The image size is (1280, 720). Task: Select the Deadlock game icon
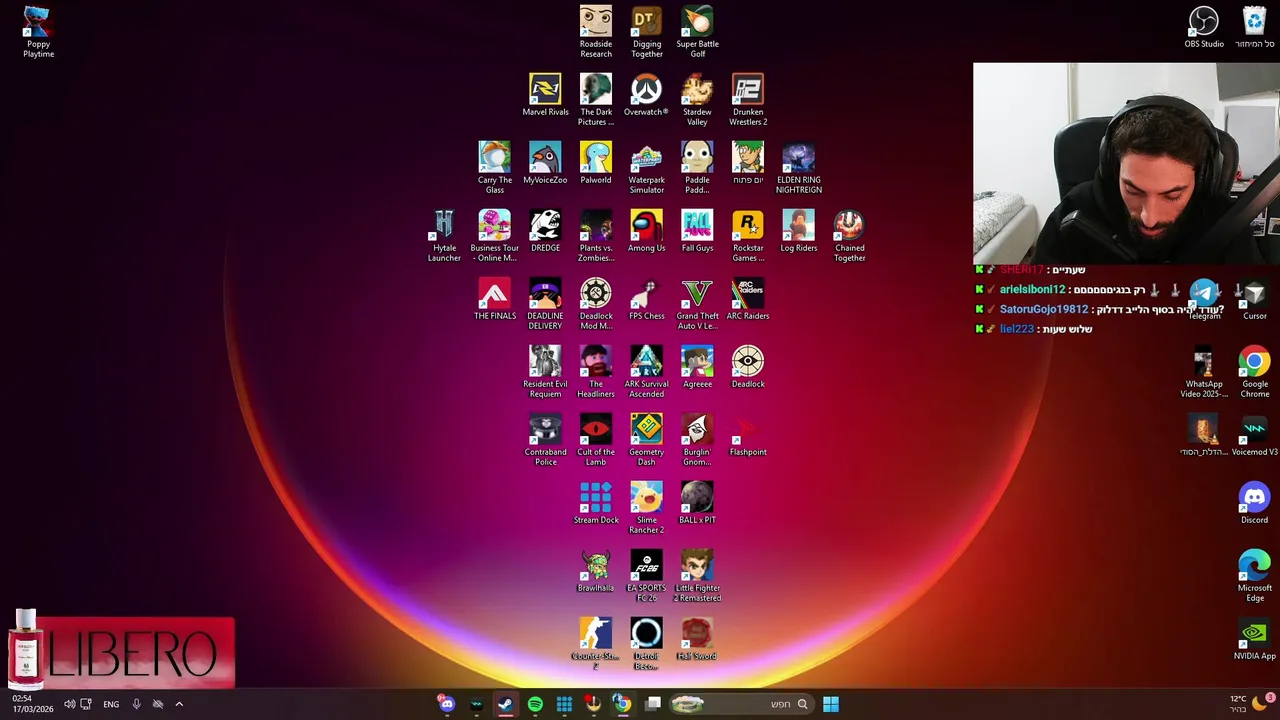click(748, 367)
